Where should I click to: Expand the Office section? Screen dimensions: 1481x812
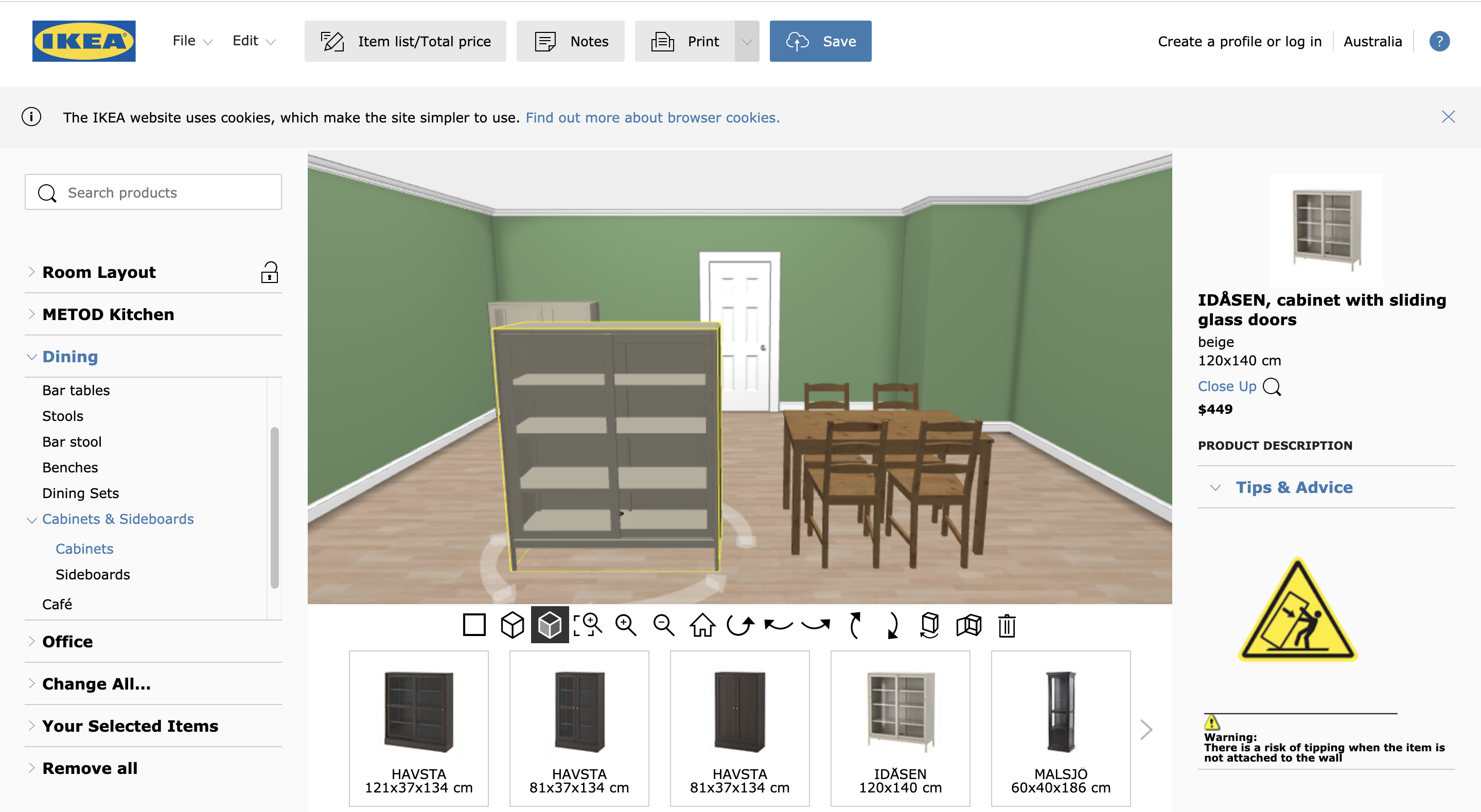click(x=67, y=641)
